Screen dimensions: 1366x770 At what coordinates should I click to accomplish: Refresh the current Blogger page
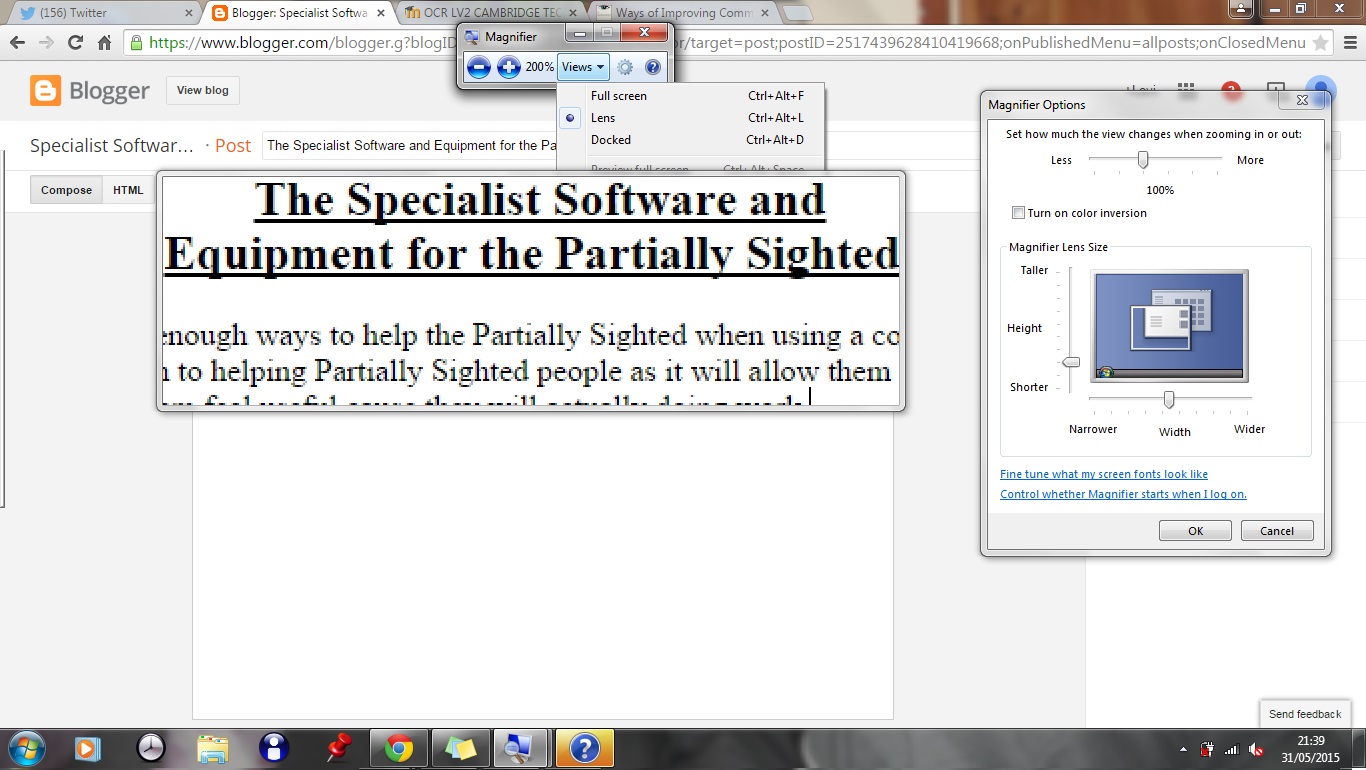pyautogui.click(x=73, y=43)
